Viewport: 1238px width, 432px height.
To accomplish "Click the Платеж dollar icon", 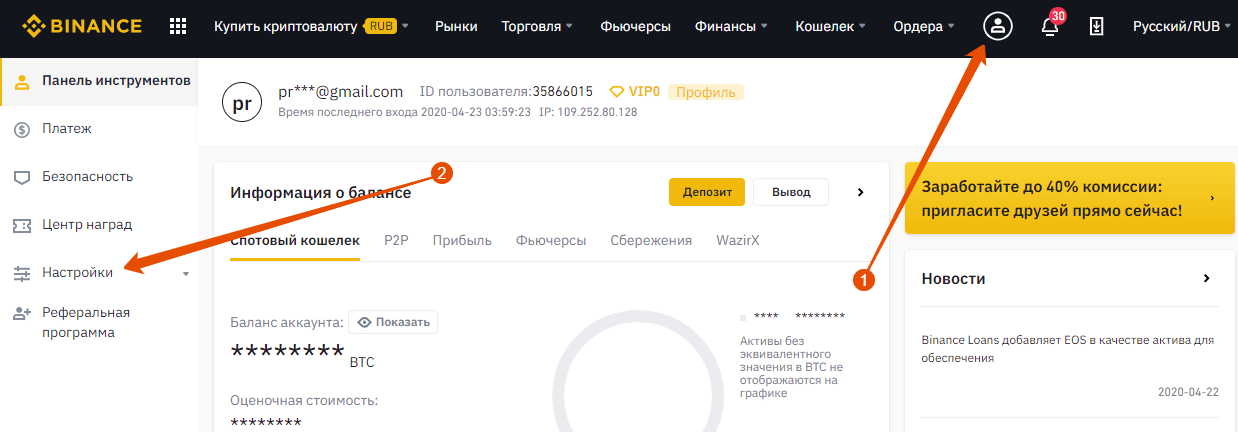I will point(22,129).
